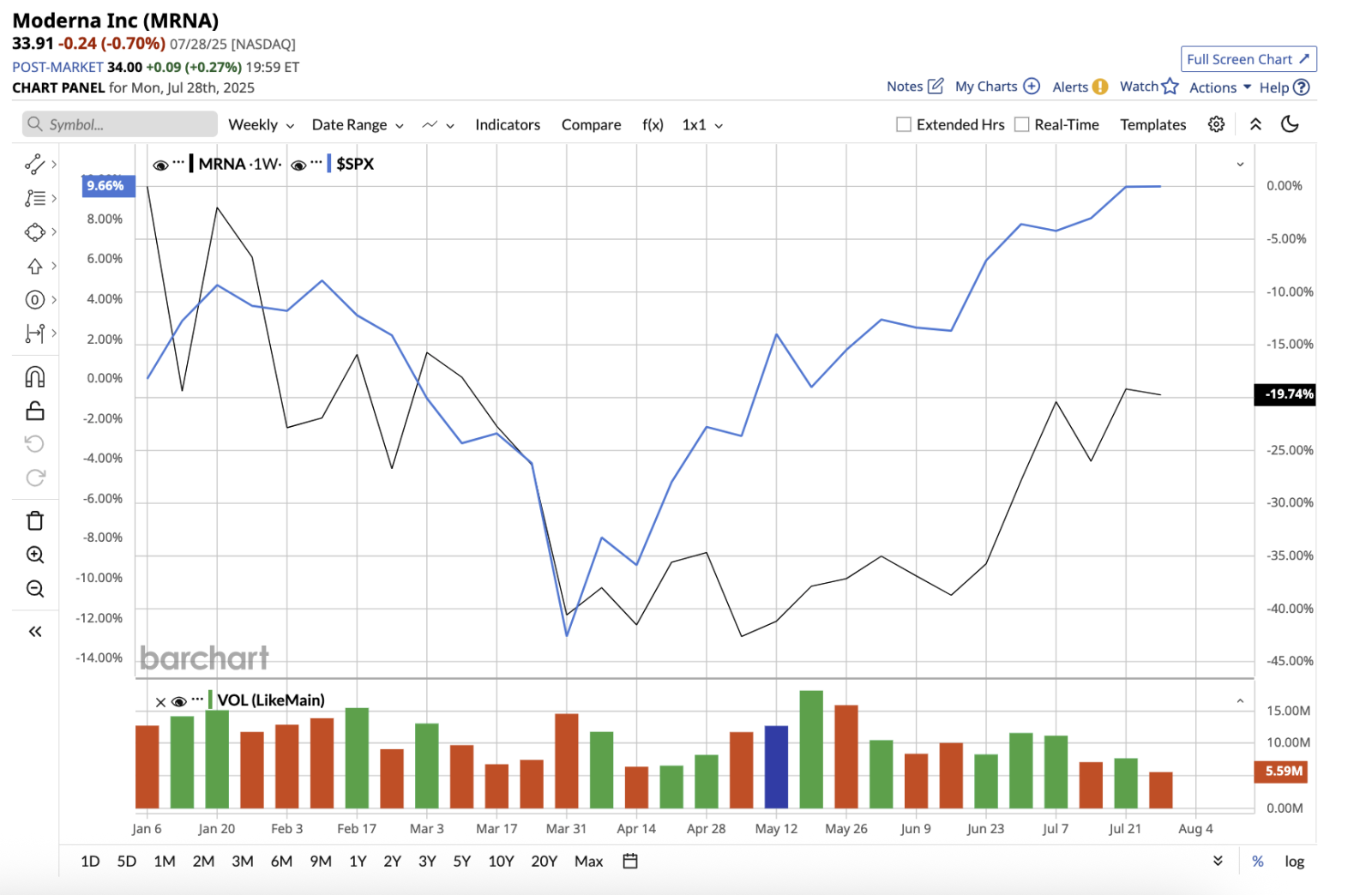Enable the Real-Time checkbox

point(1021,124)
